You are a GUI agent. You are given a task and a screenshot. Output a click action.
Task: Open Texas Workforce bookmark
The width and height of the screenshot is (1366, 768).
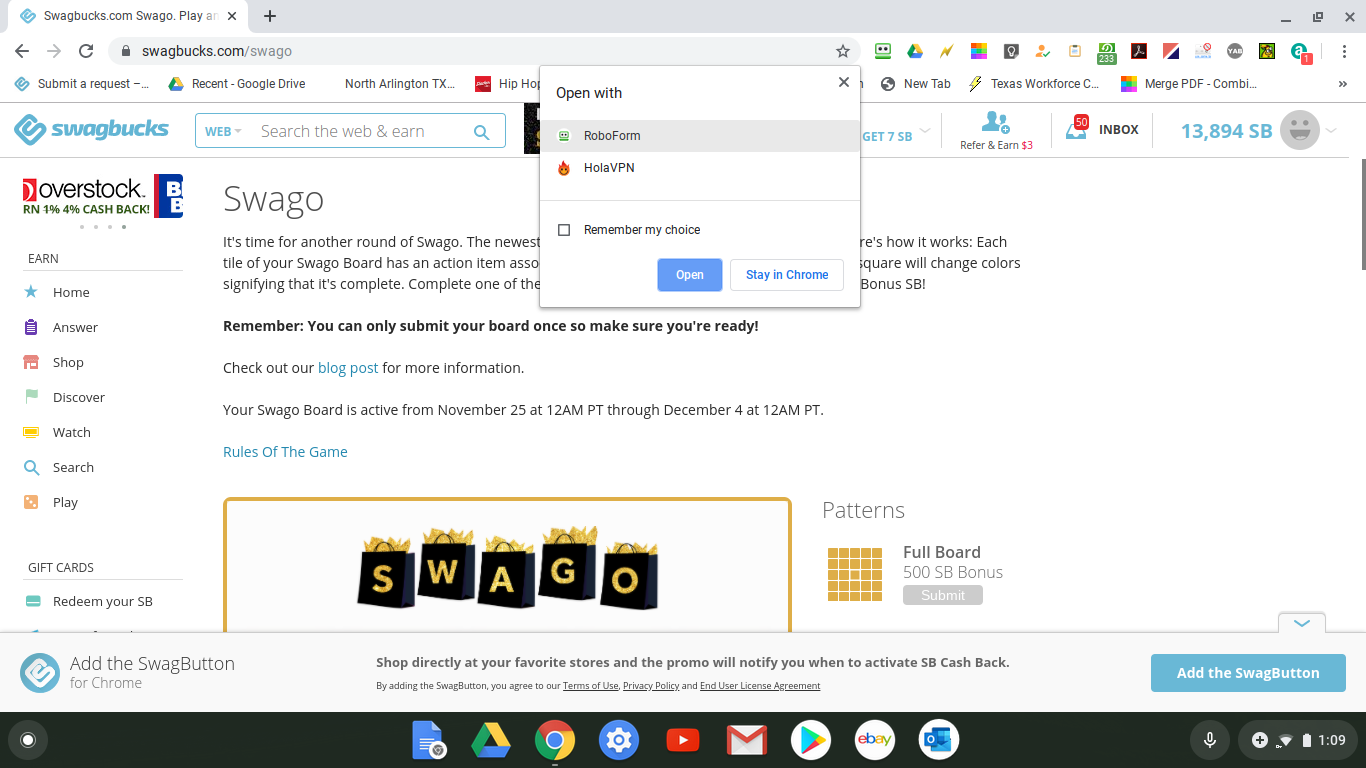click(x=1034, y=84)
